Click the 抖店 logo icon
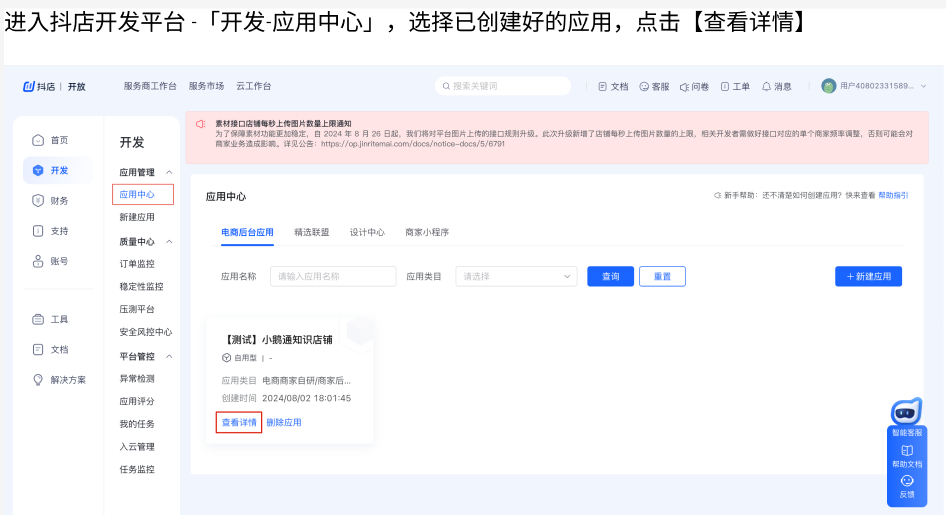The height and width of the screenshot is (515, 946). pyautogui.click(x=28, y=86)
